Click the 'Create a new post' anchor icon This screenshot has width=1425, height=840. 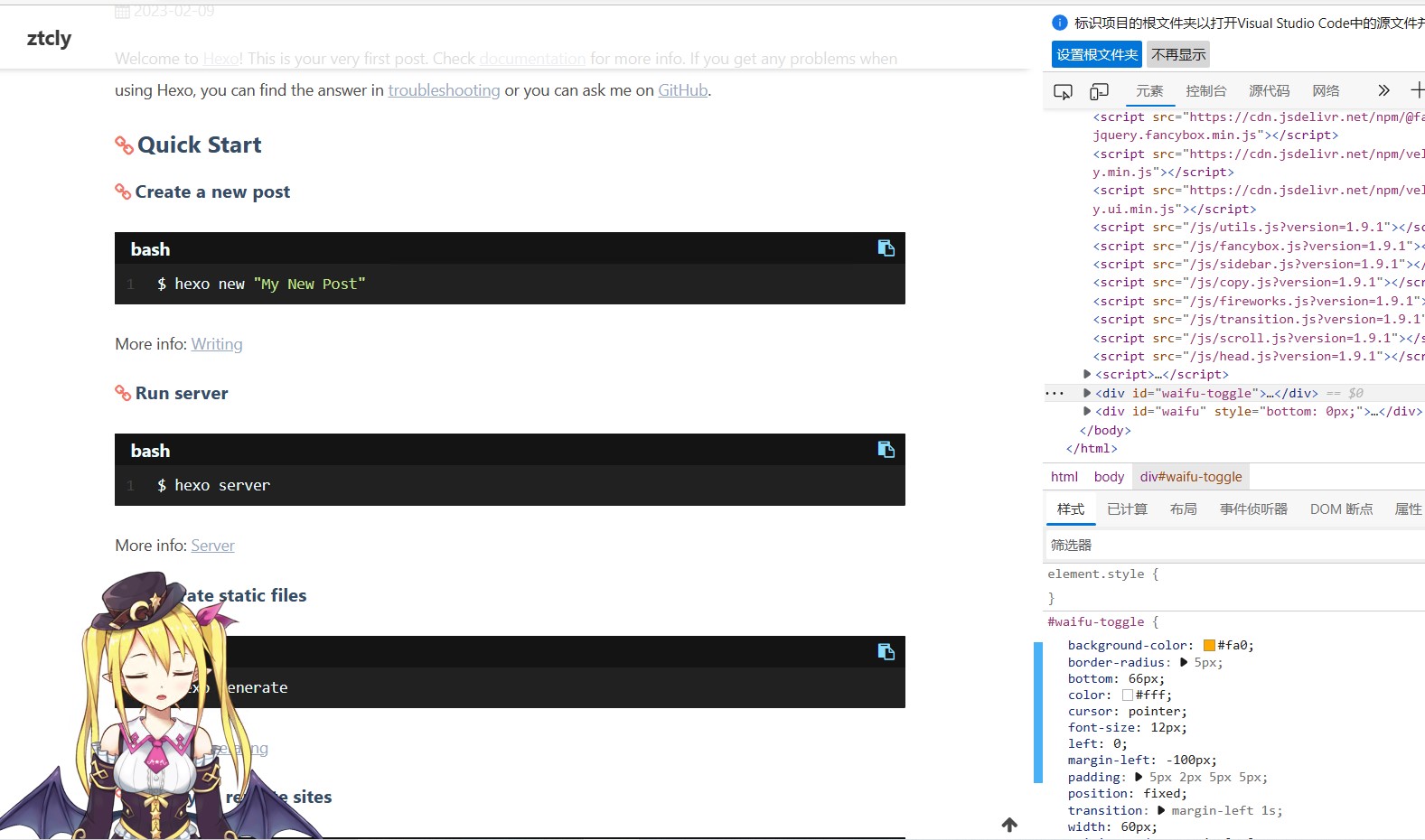pos(123,191)
